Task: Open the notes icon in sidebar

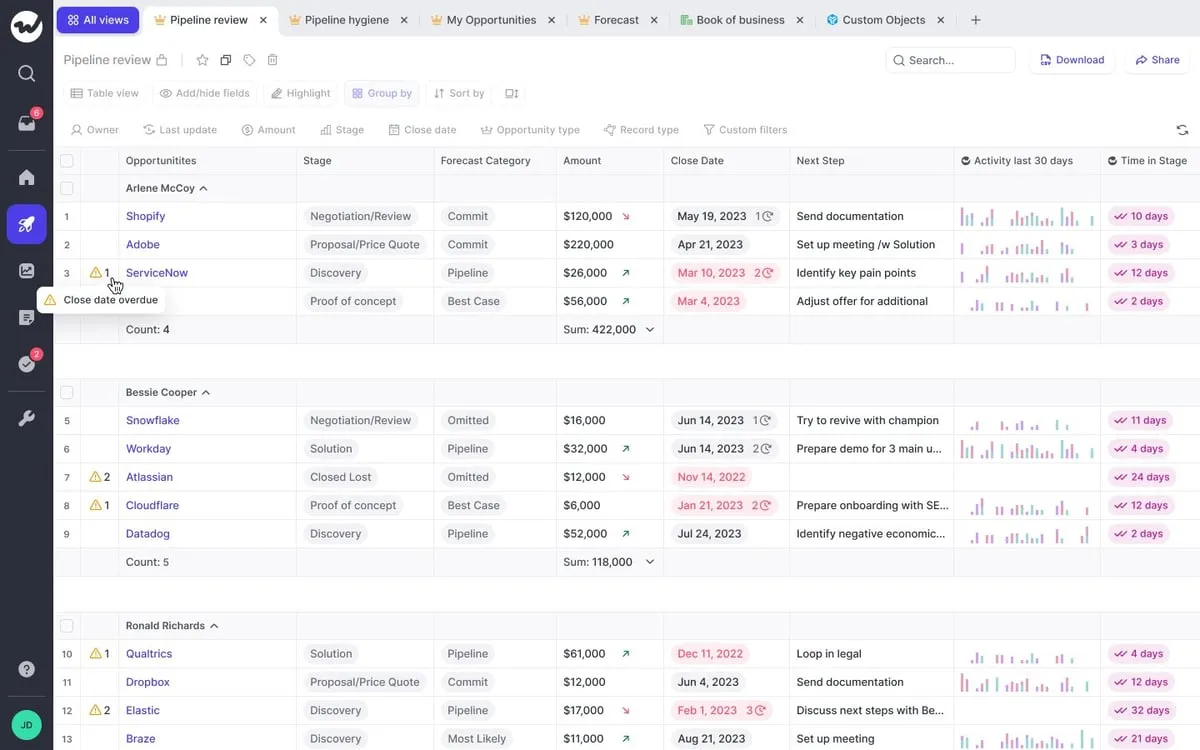Action: [26, 317]
